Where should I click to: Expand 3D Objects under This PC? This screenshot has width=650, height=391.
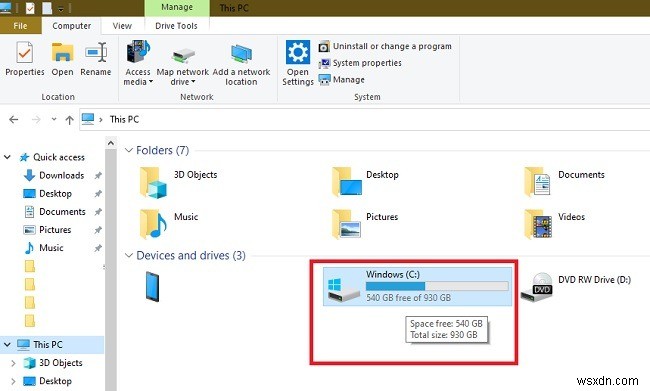[x=13, y=363]
